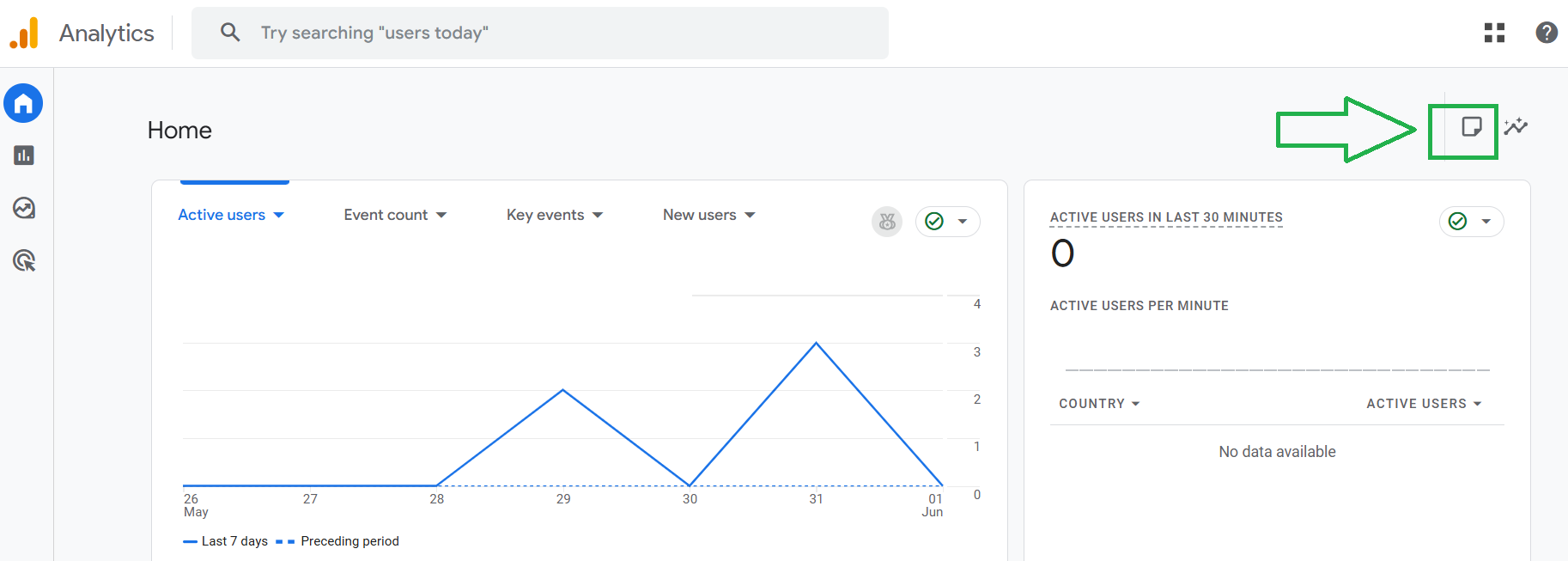Expand the New users dropdown arrow
Image resolution: width=1568 pixels, height=561 pixels.
[750, 215]
